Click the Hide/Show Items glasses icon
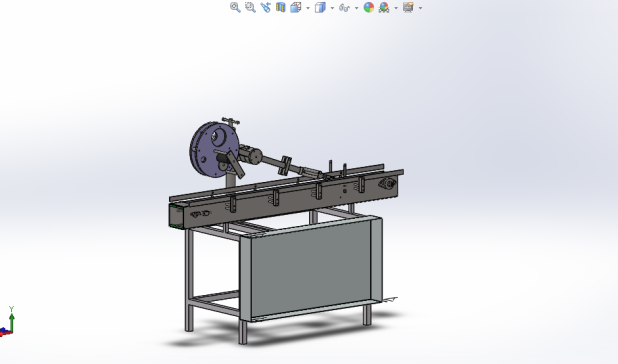 [x=344, y=7]
